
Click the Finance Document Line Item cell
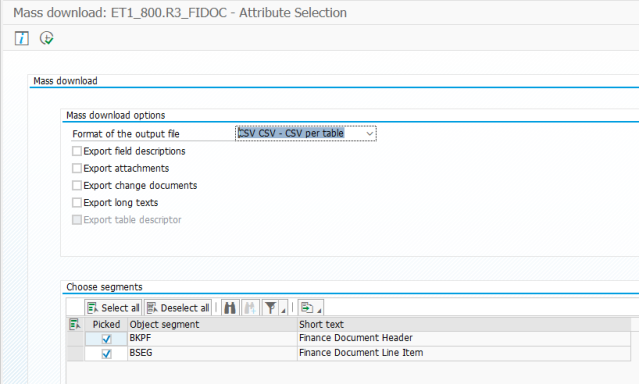pyautogui.click(x=464, y=353)
